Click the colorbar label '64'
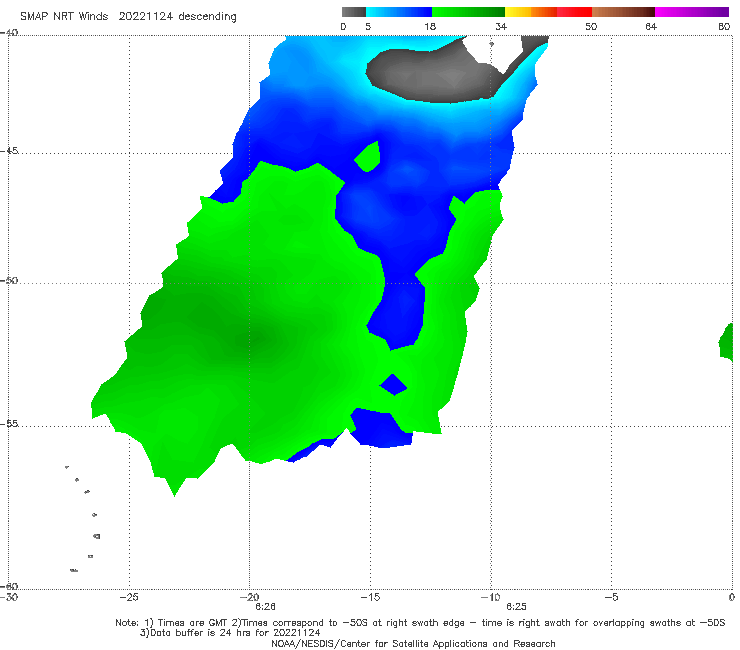 coord(651,27)
